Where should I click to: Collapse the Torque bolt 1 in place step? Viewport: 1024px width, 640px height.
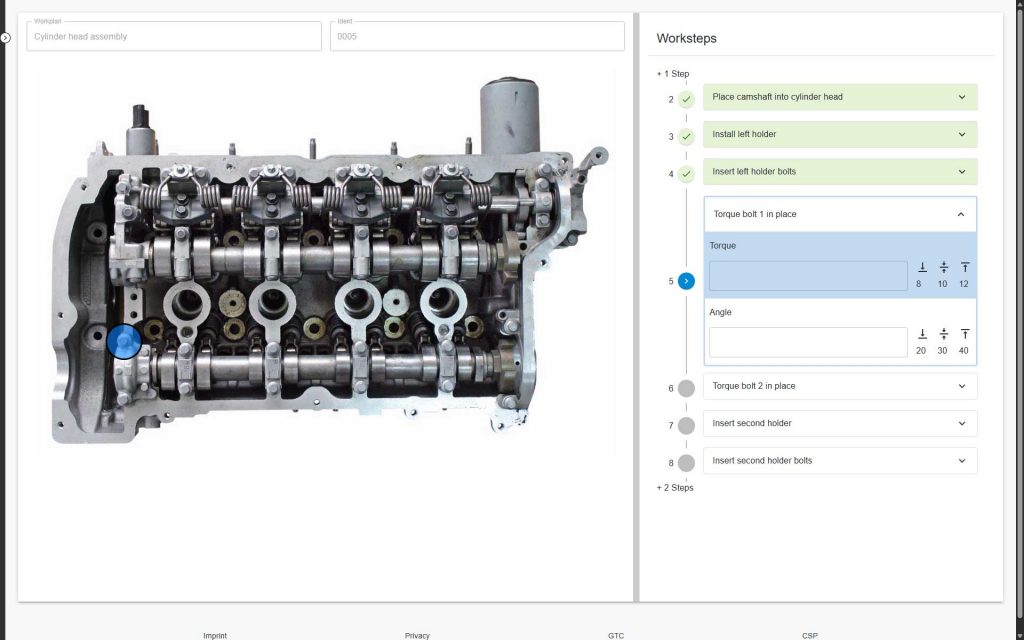[x=961, y=214]
